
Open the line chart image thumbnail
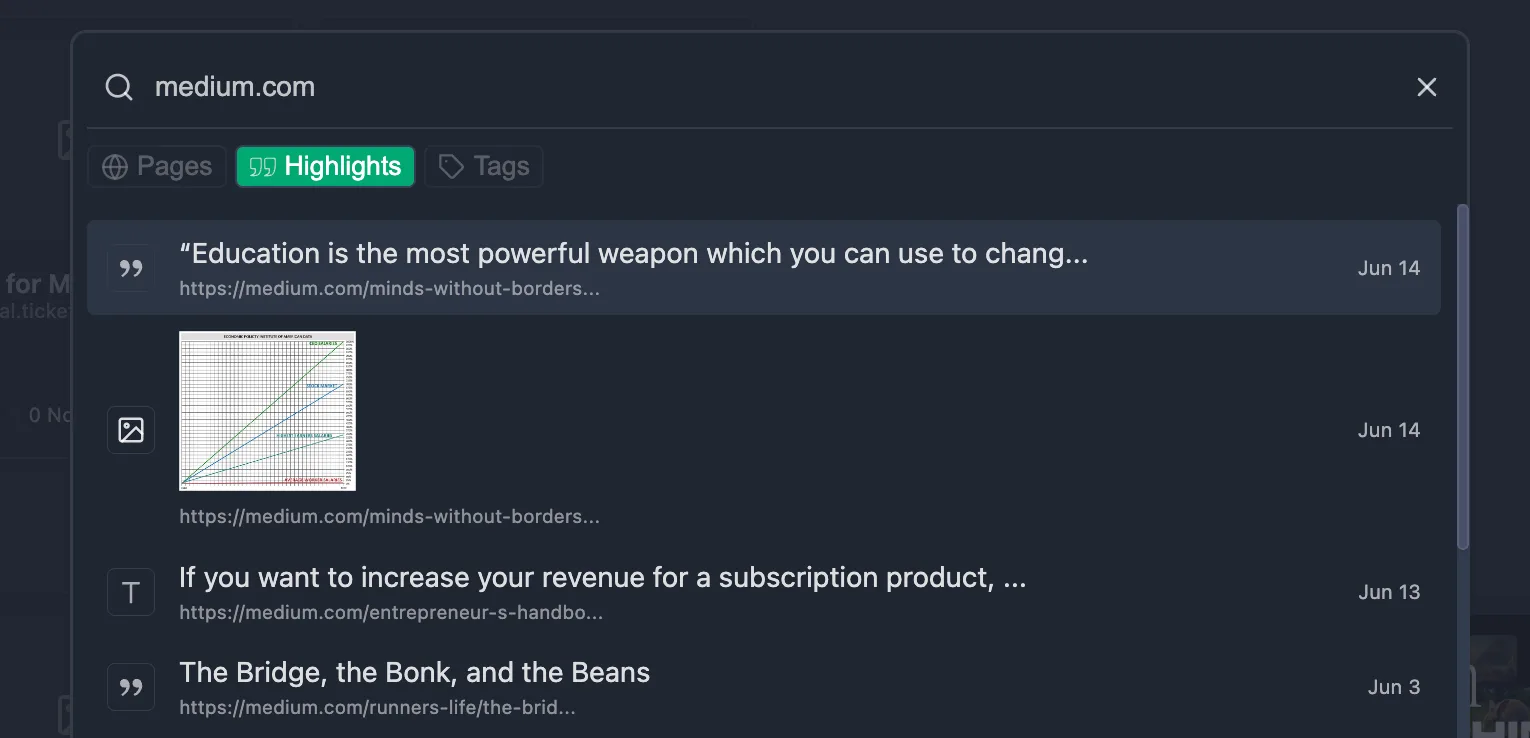[x=267, y=411]
